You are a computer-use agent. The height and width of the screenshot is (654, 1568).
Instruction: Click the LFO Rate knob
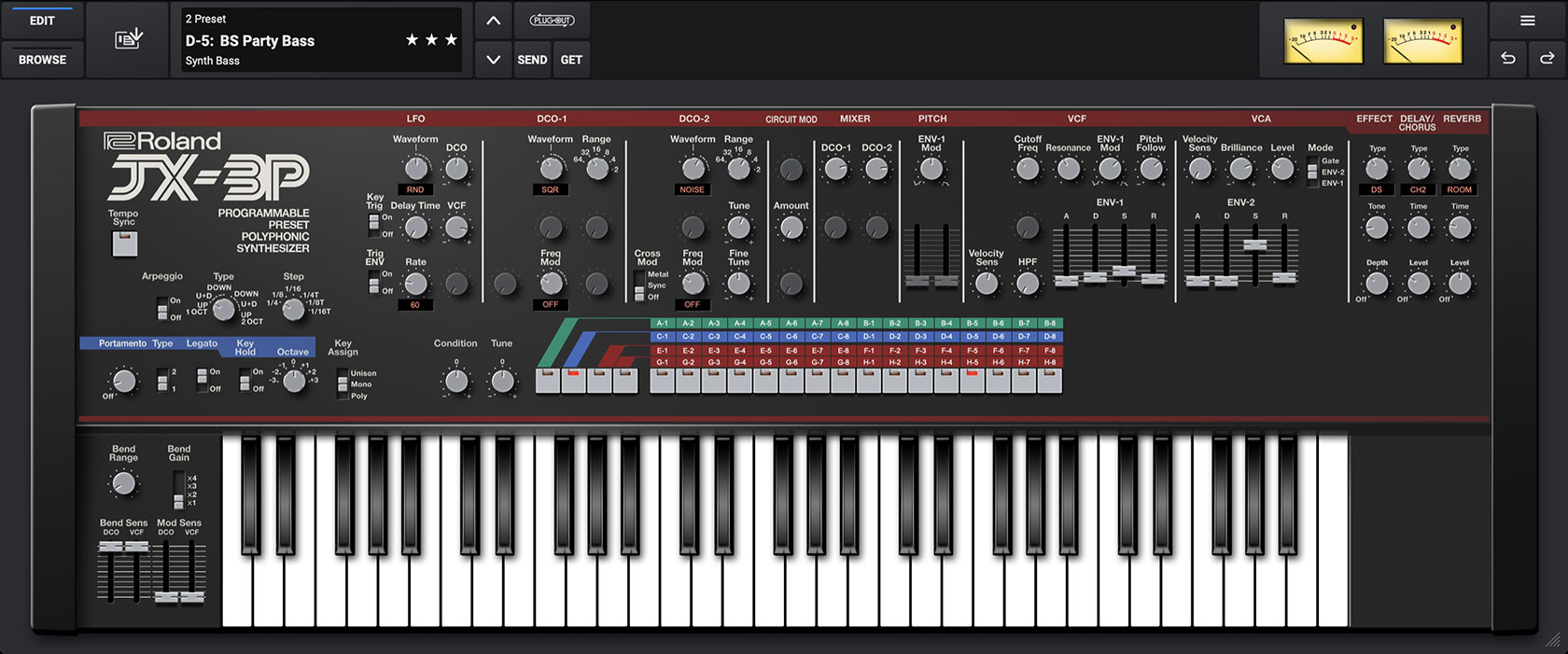tap(415, 284)
